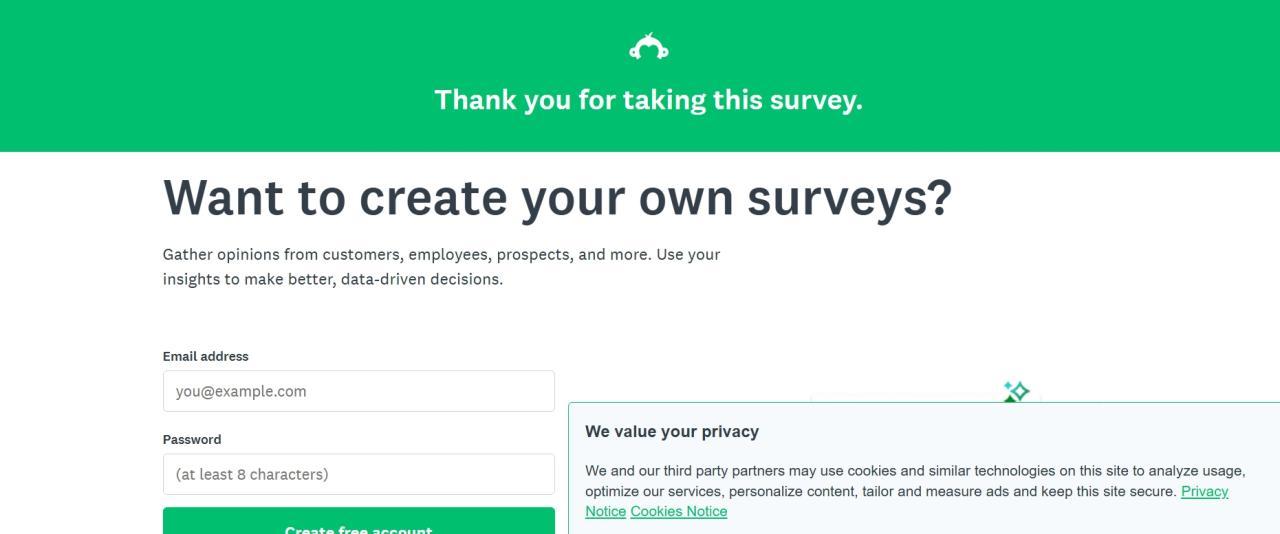Click the 'Gather opinions from customers' text line

(441, 254)
